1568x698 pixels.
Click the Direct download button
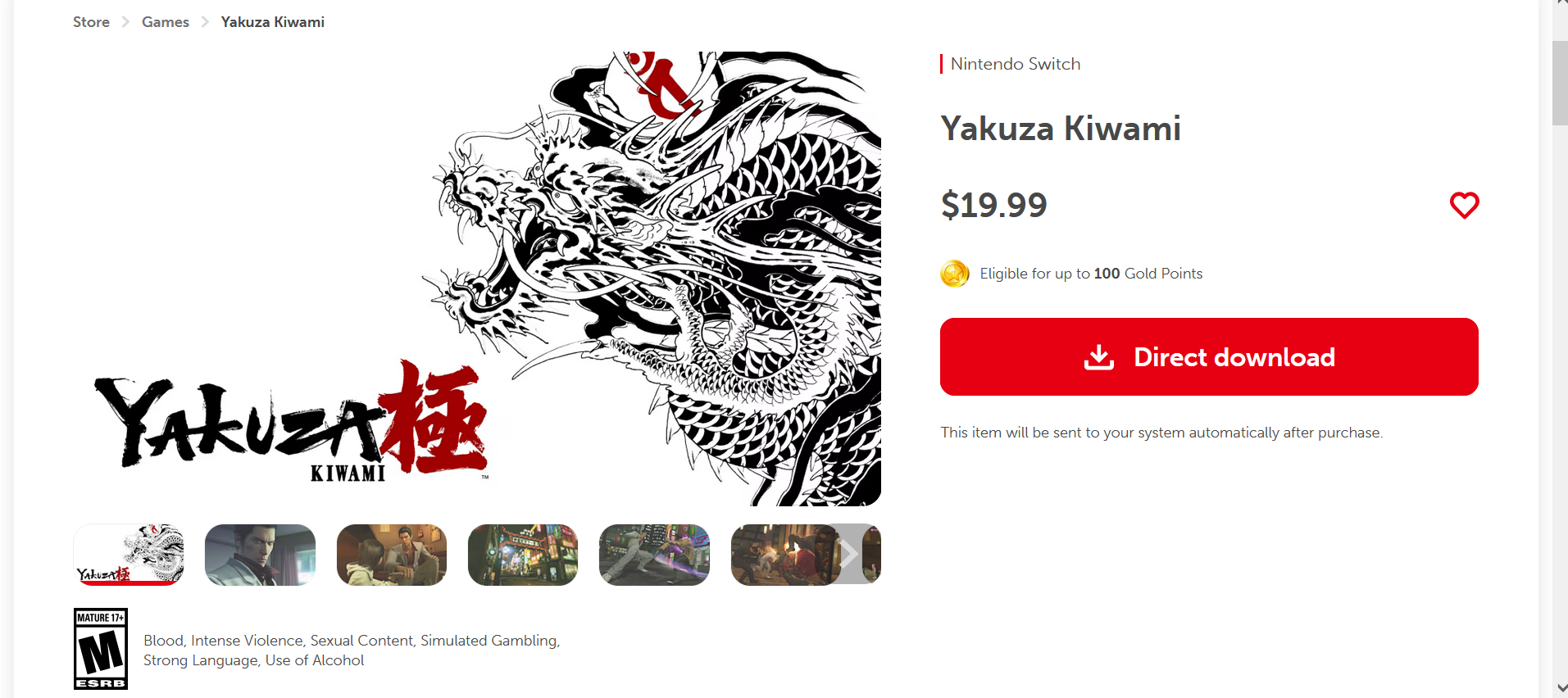pos(1209,357)
